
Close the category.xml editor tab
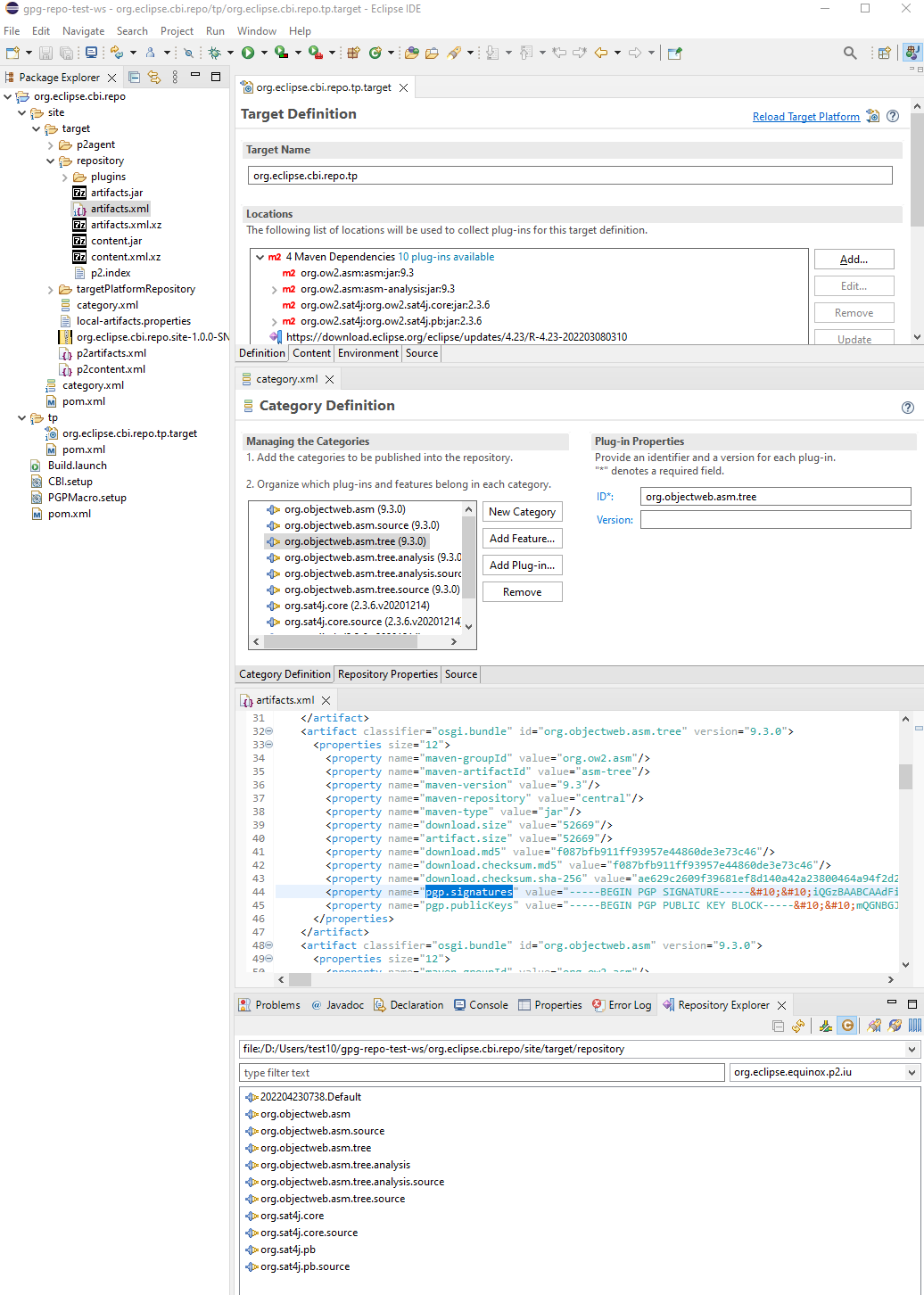tap(330, 379)
